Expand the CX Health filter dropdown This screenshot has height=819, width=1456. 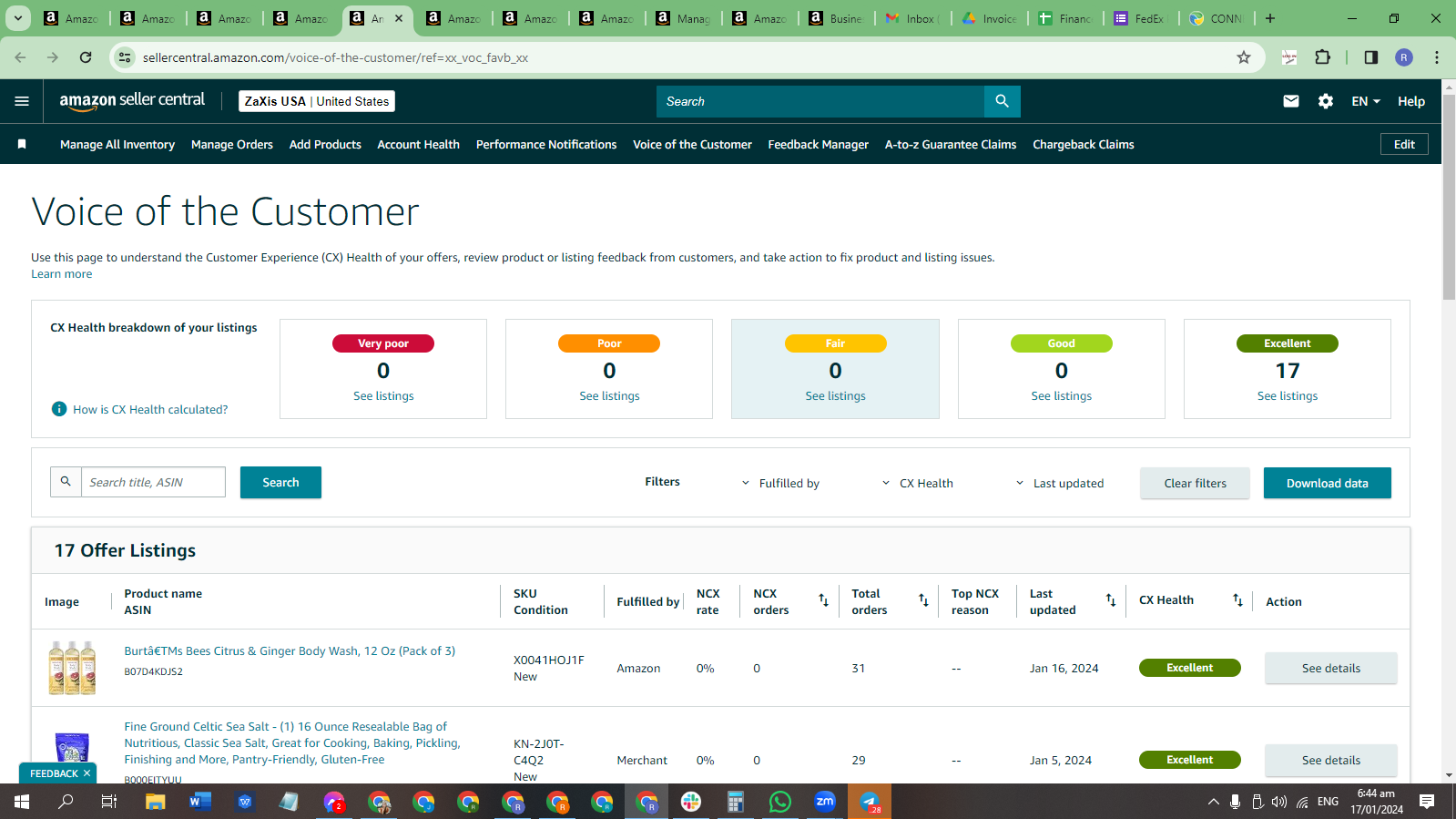tap(917, 483)
